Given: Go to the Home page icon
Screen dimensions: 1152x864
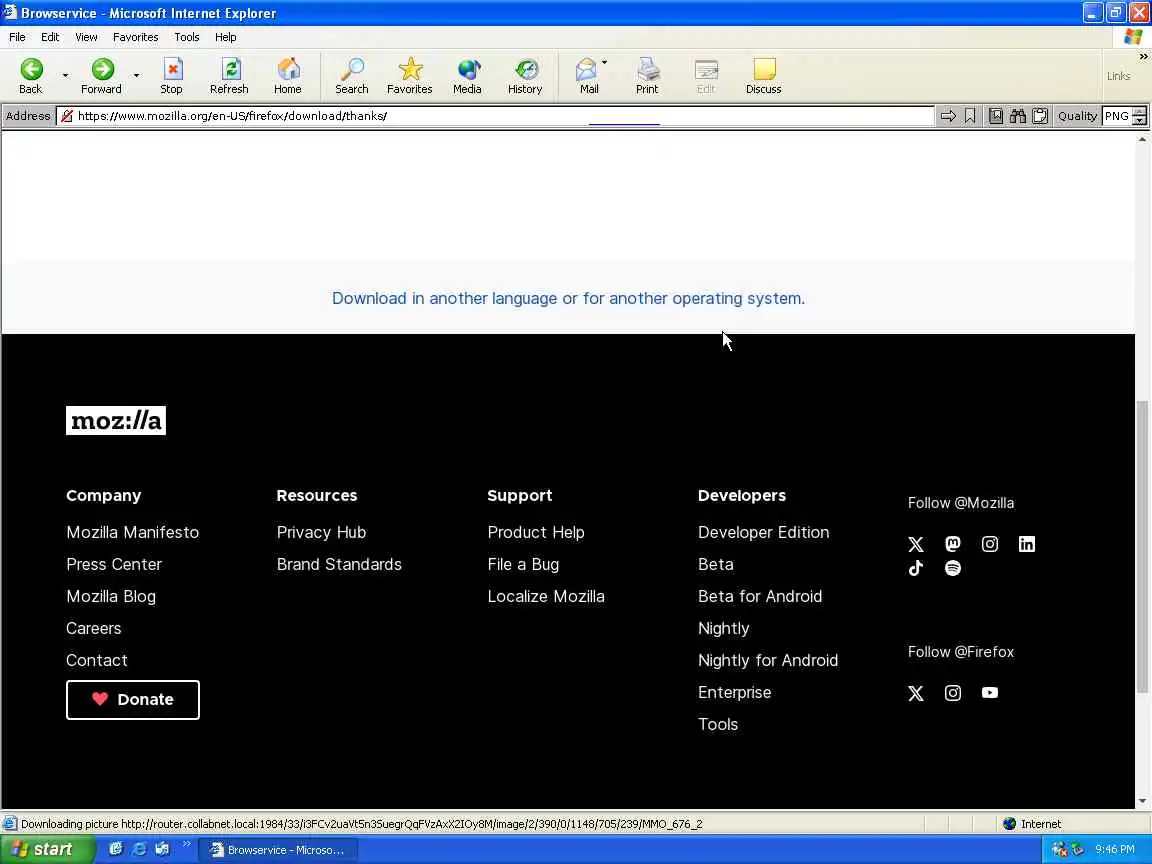Looking at the screenshot, I should [287, 76].
